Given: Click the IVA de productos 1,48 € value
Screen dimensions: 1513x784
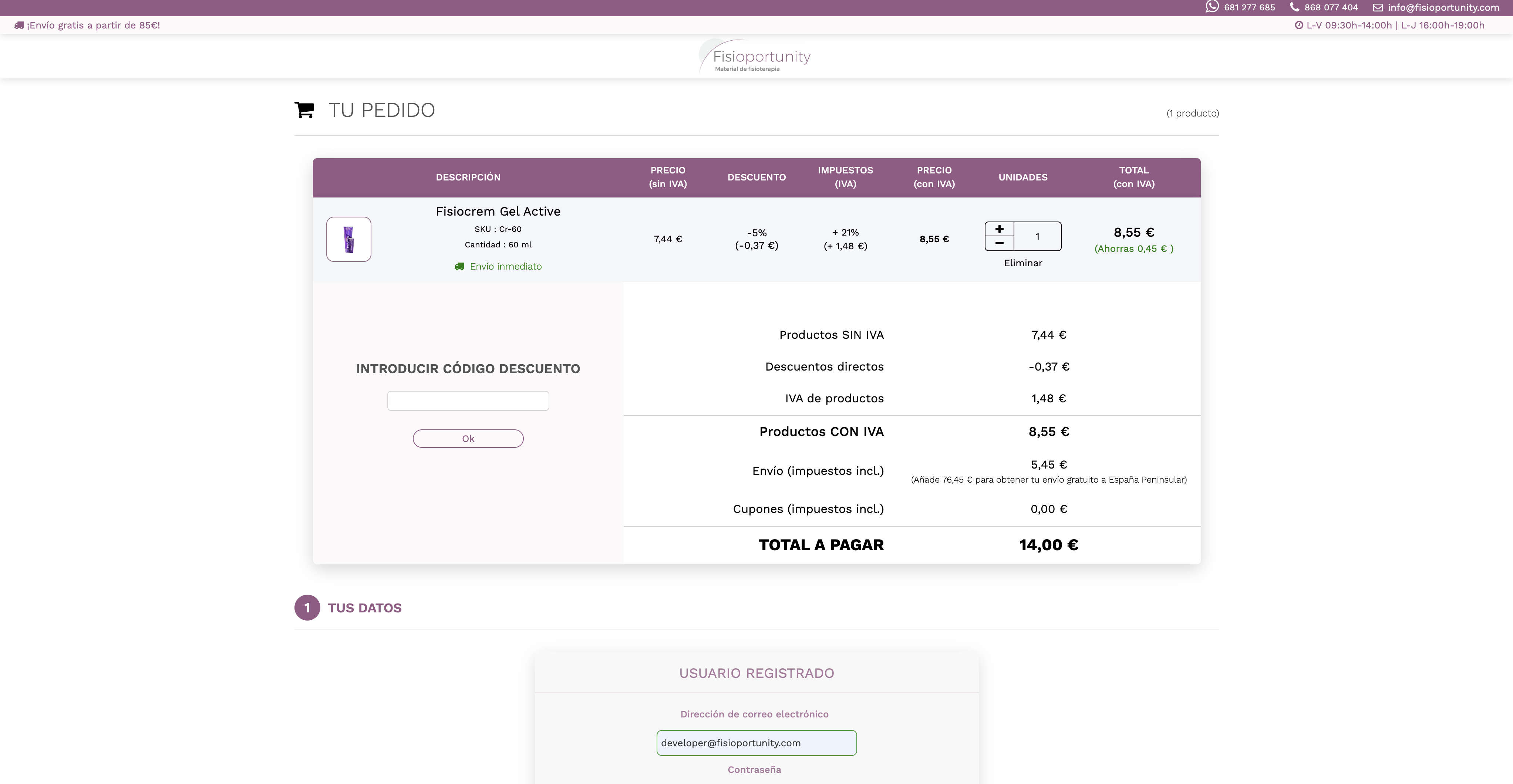Looking at the screenshot, I should point(1049,399).
